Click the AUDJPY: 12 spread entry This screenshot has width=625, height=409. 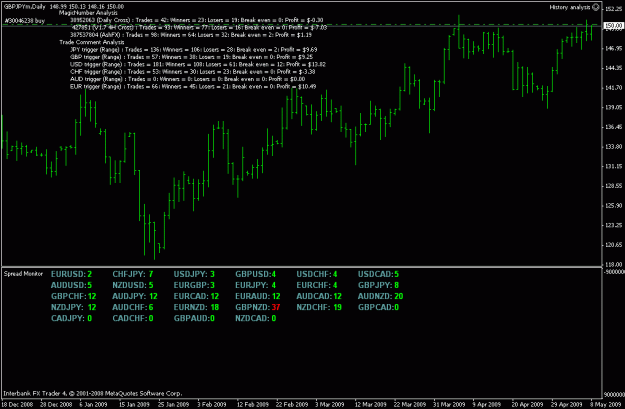[x=135, y=297]
